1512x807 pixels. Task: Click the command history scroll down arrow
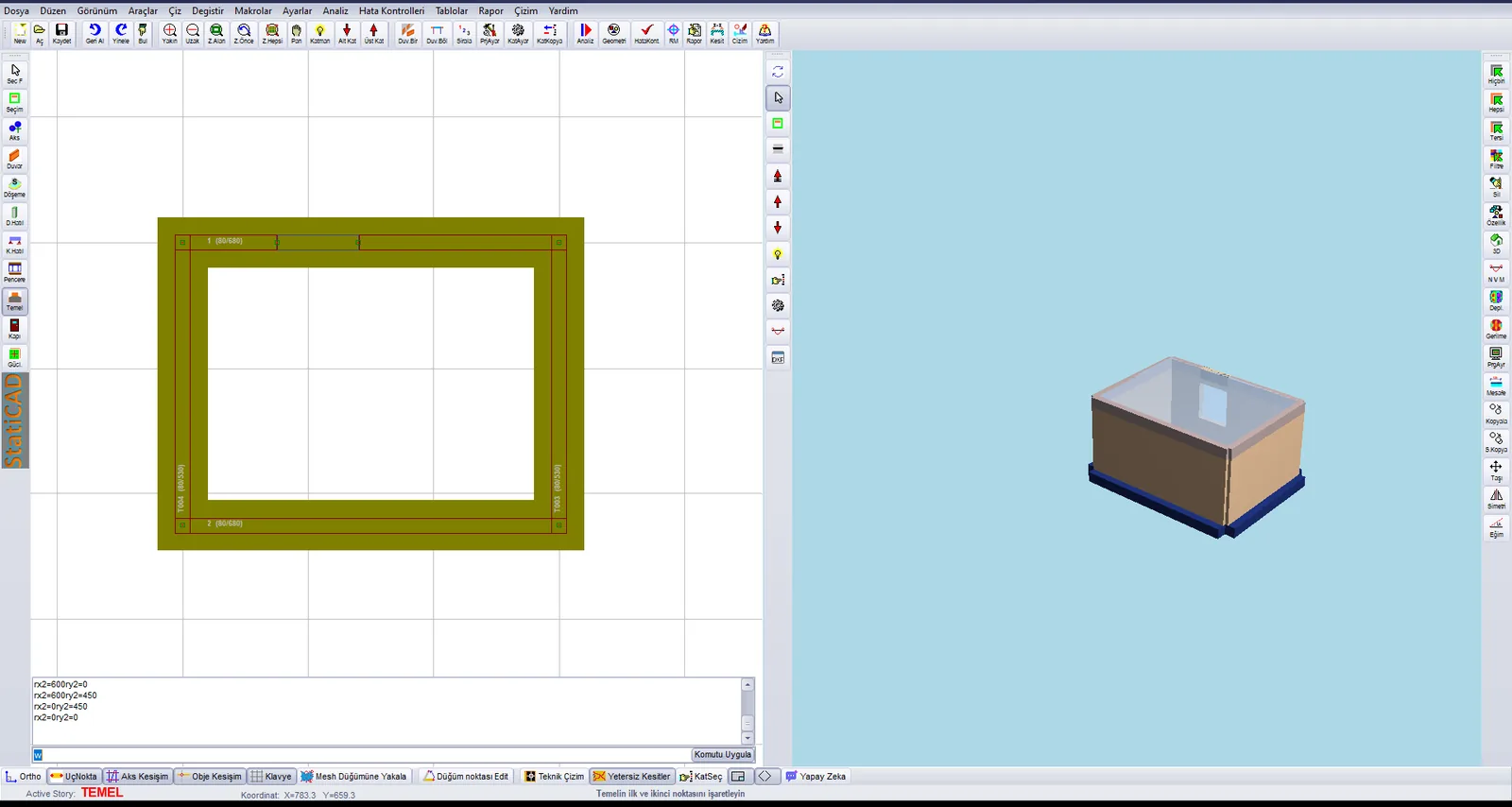pyautogui.click(x=747, y=738)
